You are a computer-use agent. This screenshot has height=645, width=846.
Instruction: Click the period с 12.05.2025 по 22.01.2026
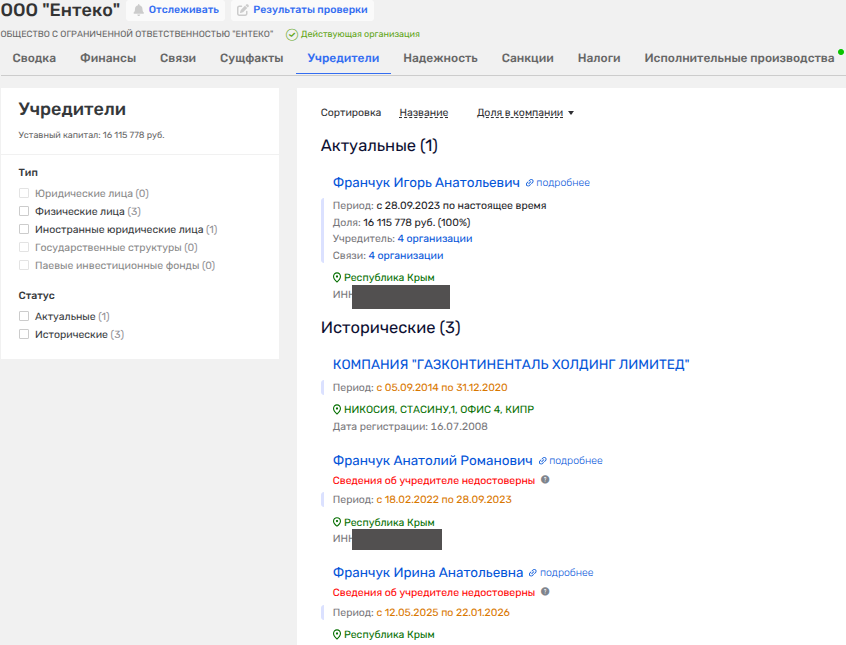click(443, 613)
